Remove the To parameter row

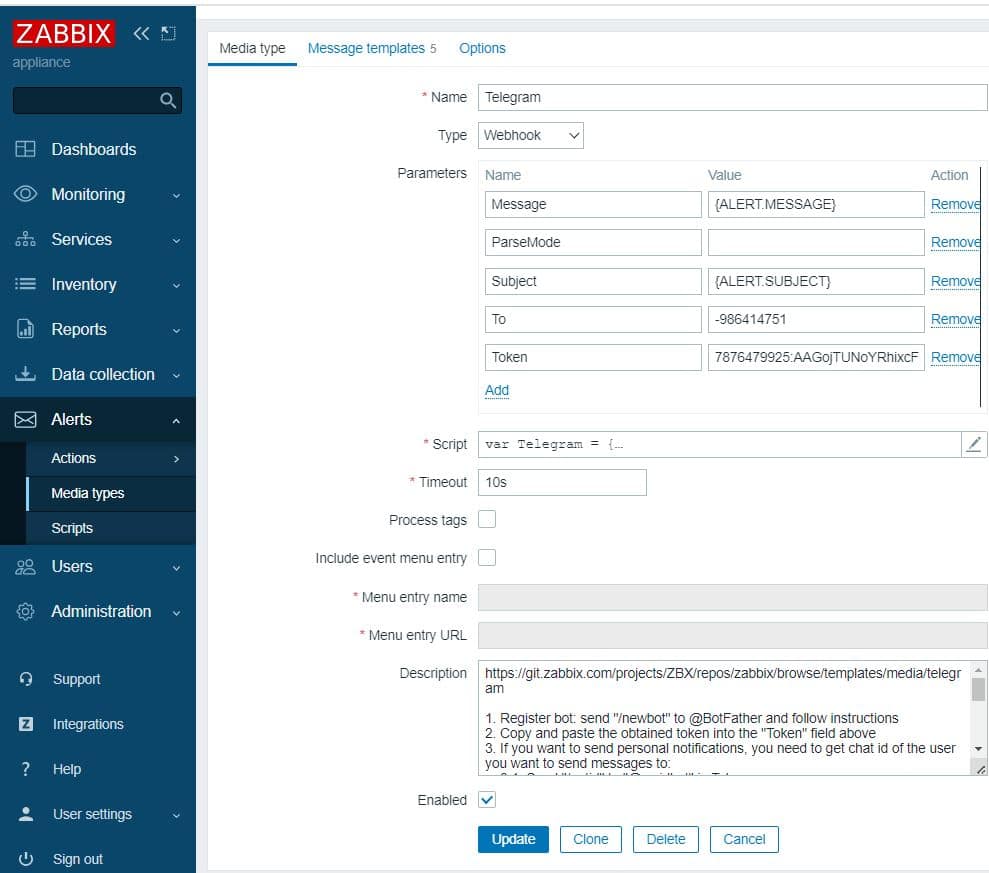pyautogui.click(x=955, y=319)
